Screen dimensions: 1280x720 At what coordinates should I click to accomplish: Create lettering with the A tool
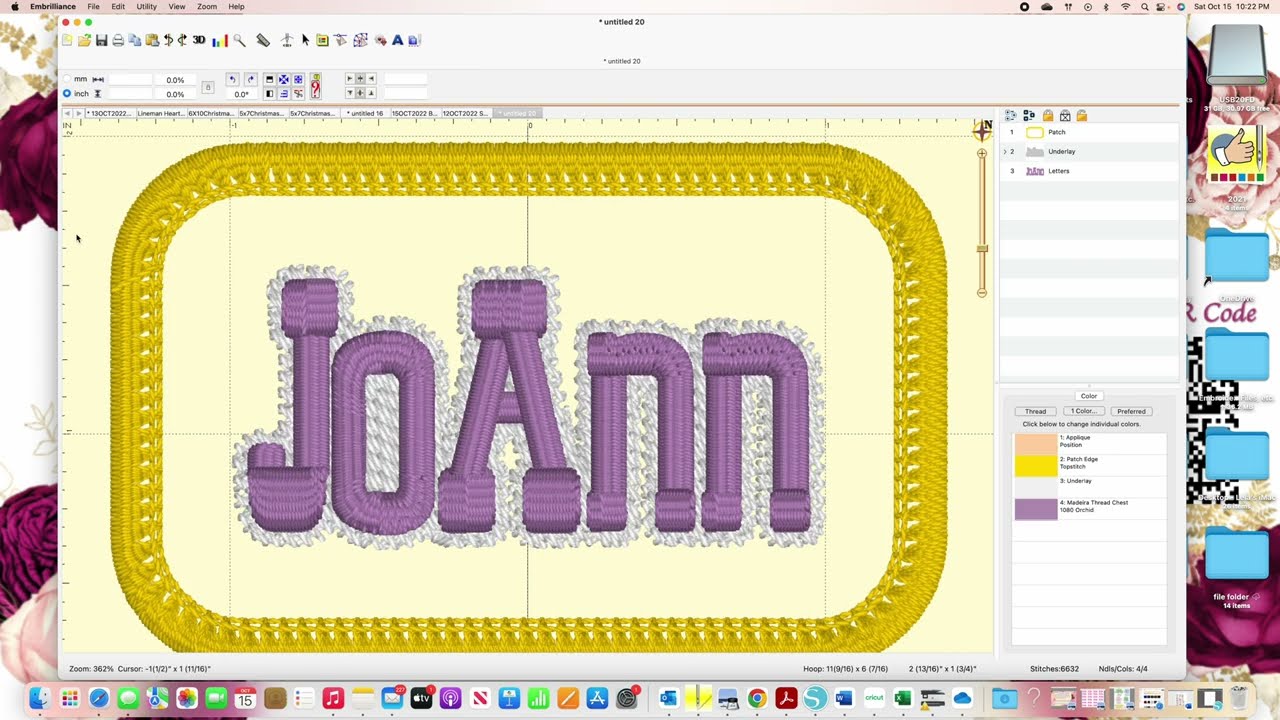pyautogui.click(x=397, y=40)
